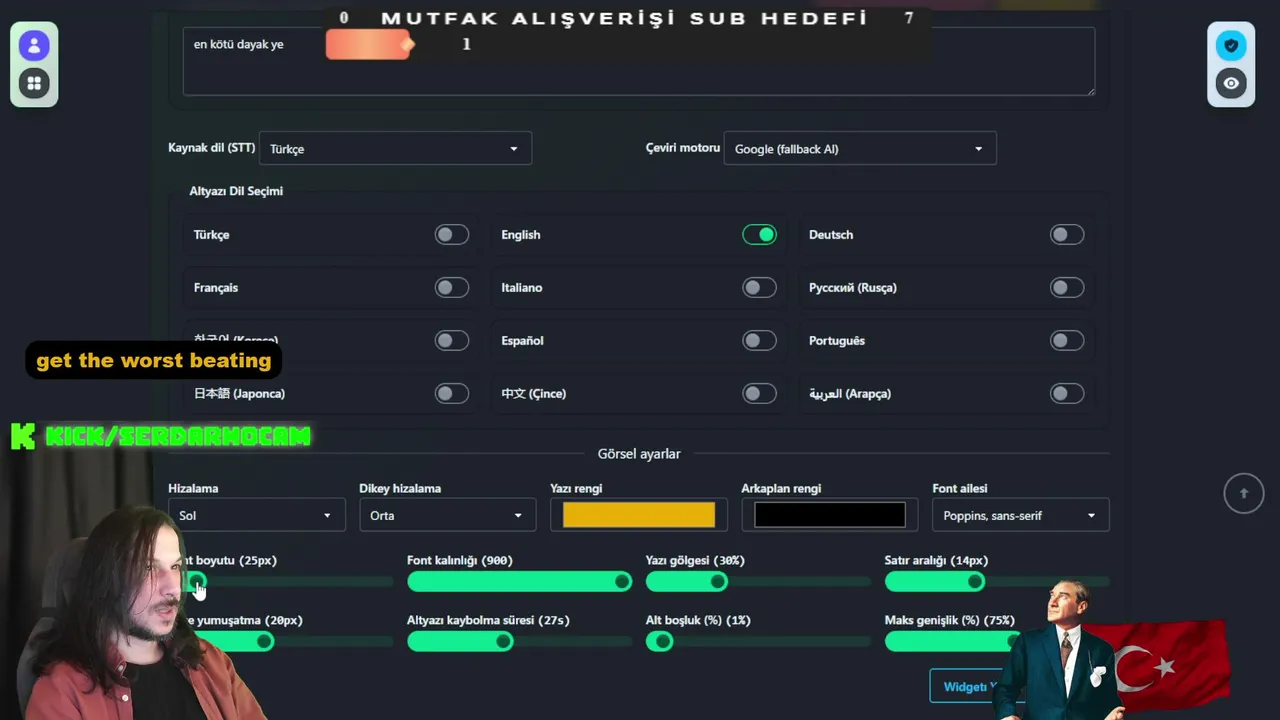
Task: Click the Widget button
Action: [966, 686]
